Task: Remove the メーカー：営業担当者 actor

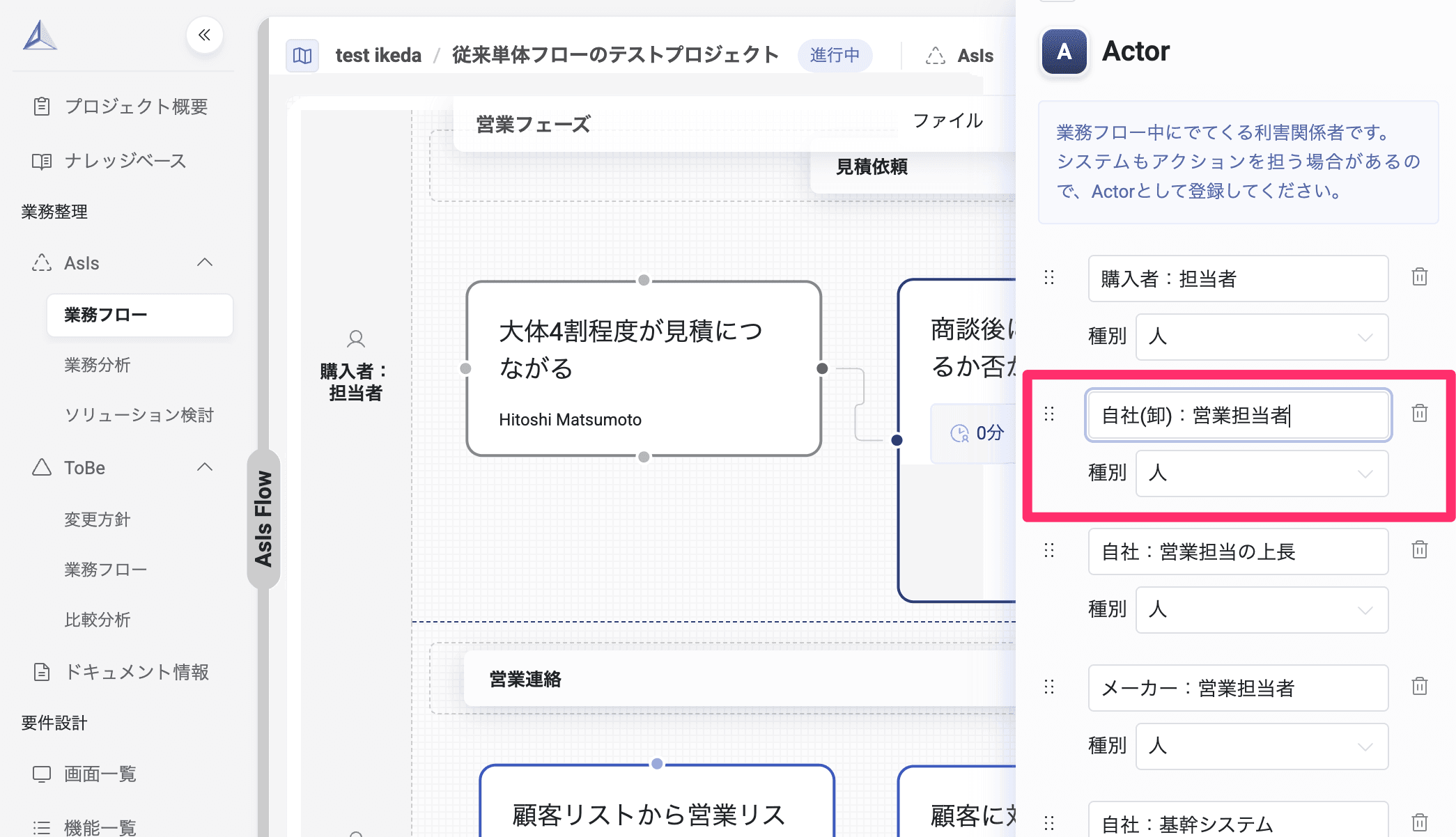Action: (x=1419, y=687)
